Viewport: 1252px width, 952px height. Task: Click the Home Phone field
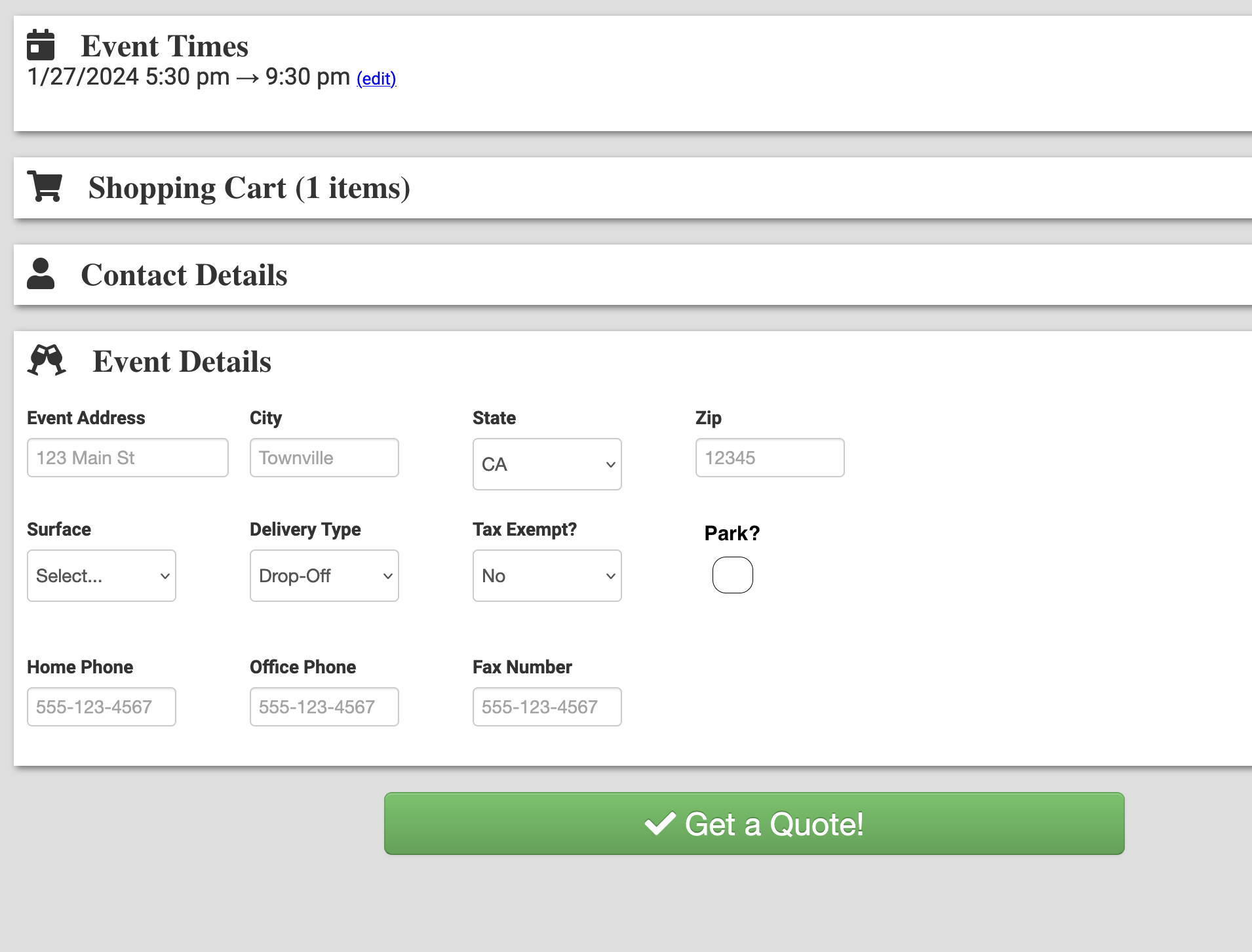102,707
